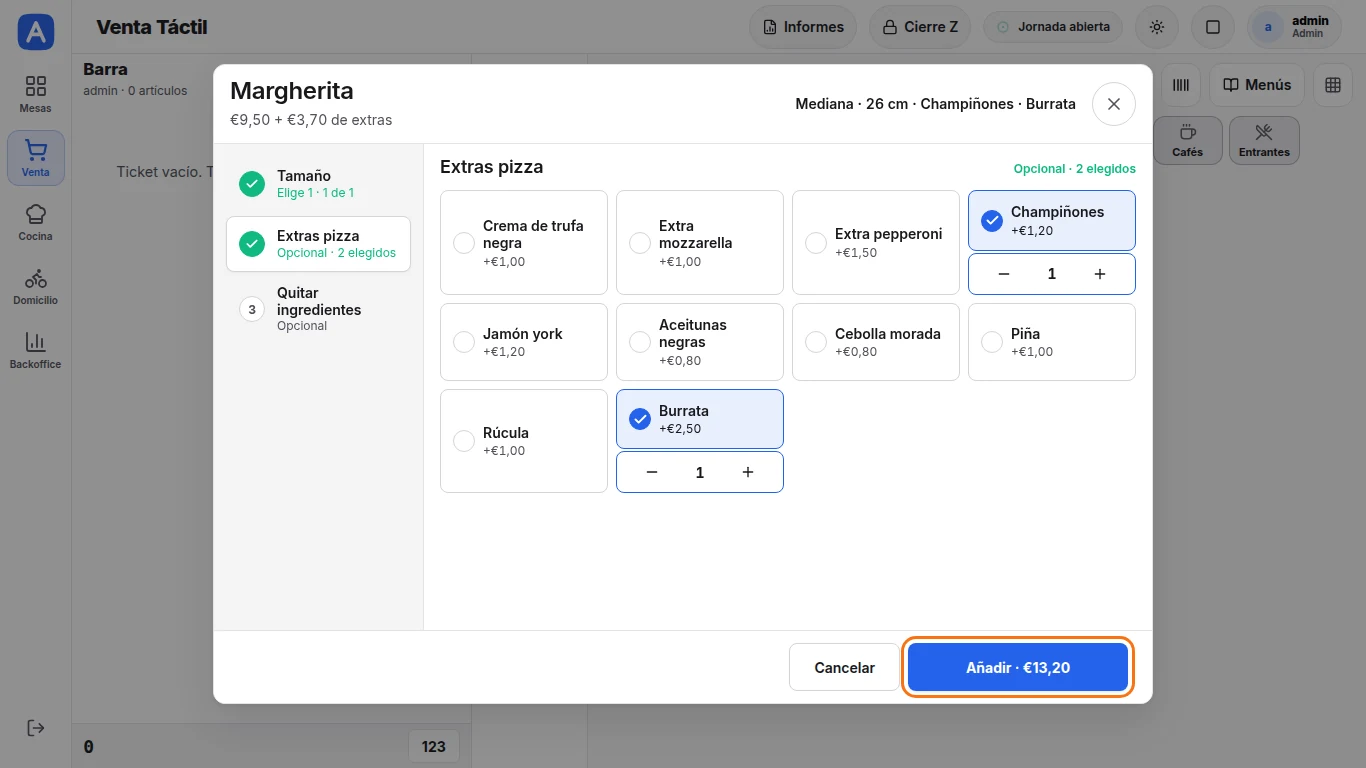
Task: Open the admin user avatar
Action: point(1268,27)
